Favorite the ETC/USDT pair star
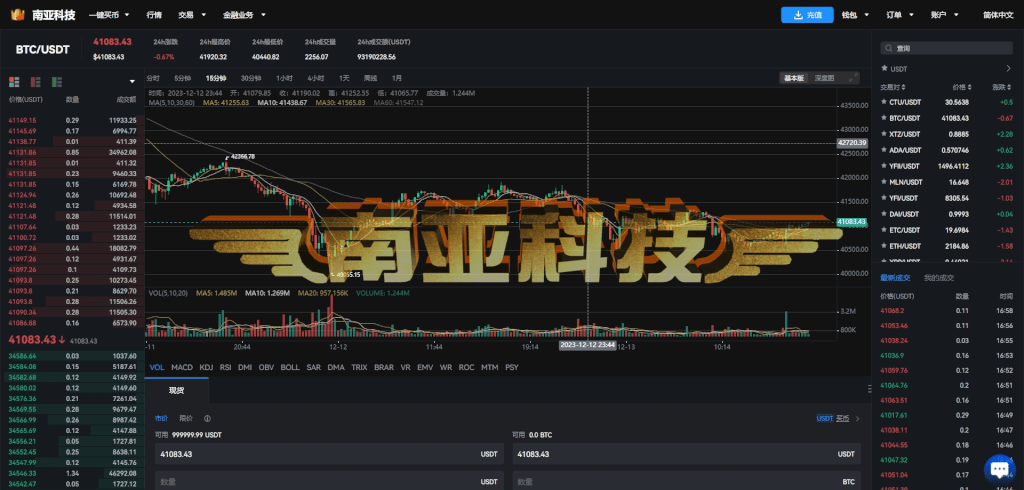 tap(884, 230)
